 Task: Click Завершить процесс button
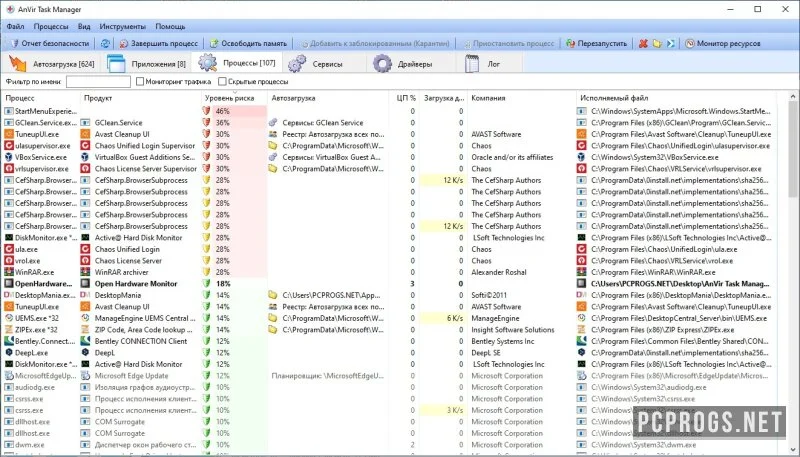(x=159, y=43)
